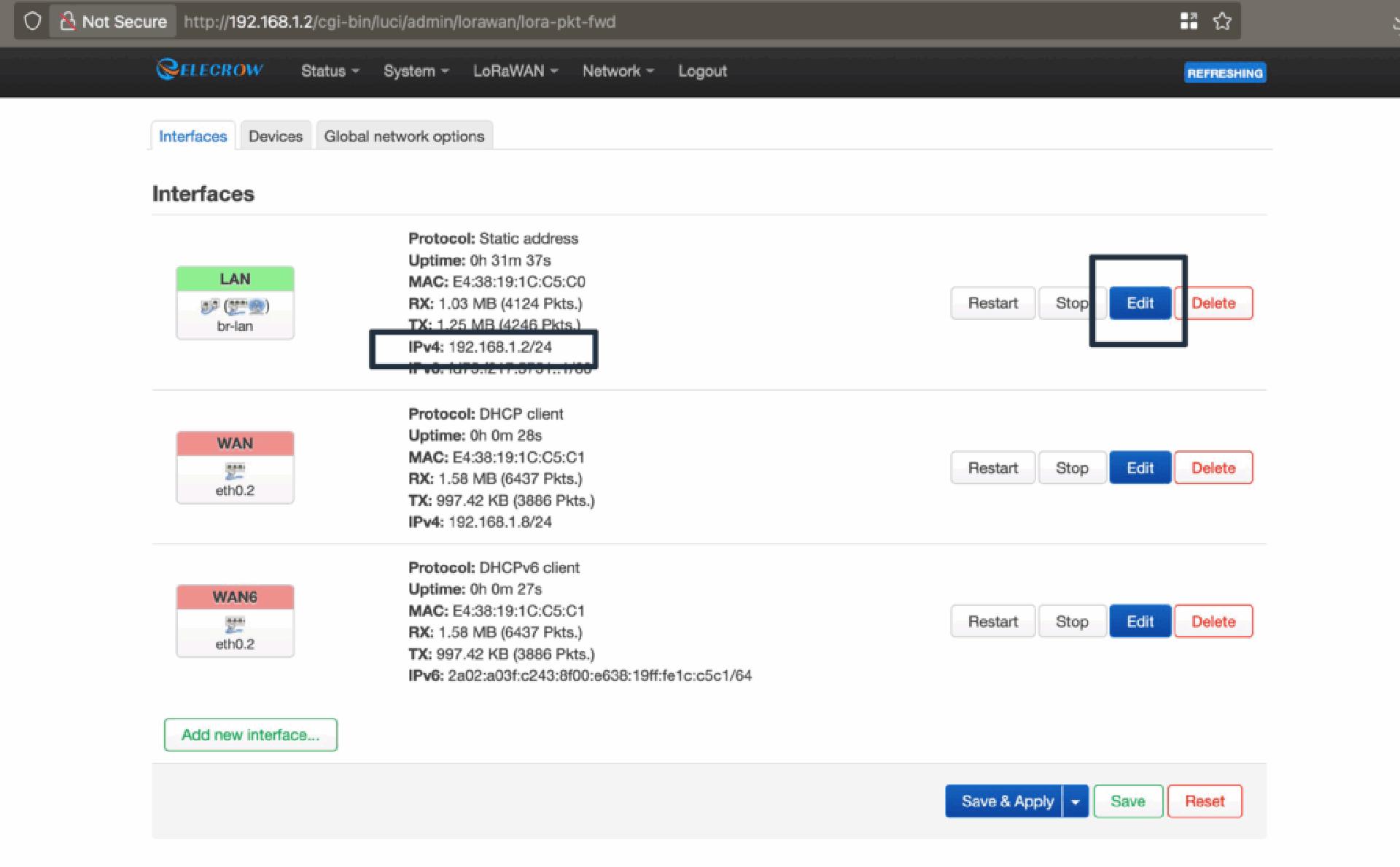Click the Protocol: DHCPv6 client text
The width and height of the screenshot is (1400, 867).
click(x=494, y=567)
